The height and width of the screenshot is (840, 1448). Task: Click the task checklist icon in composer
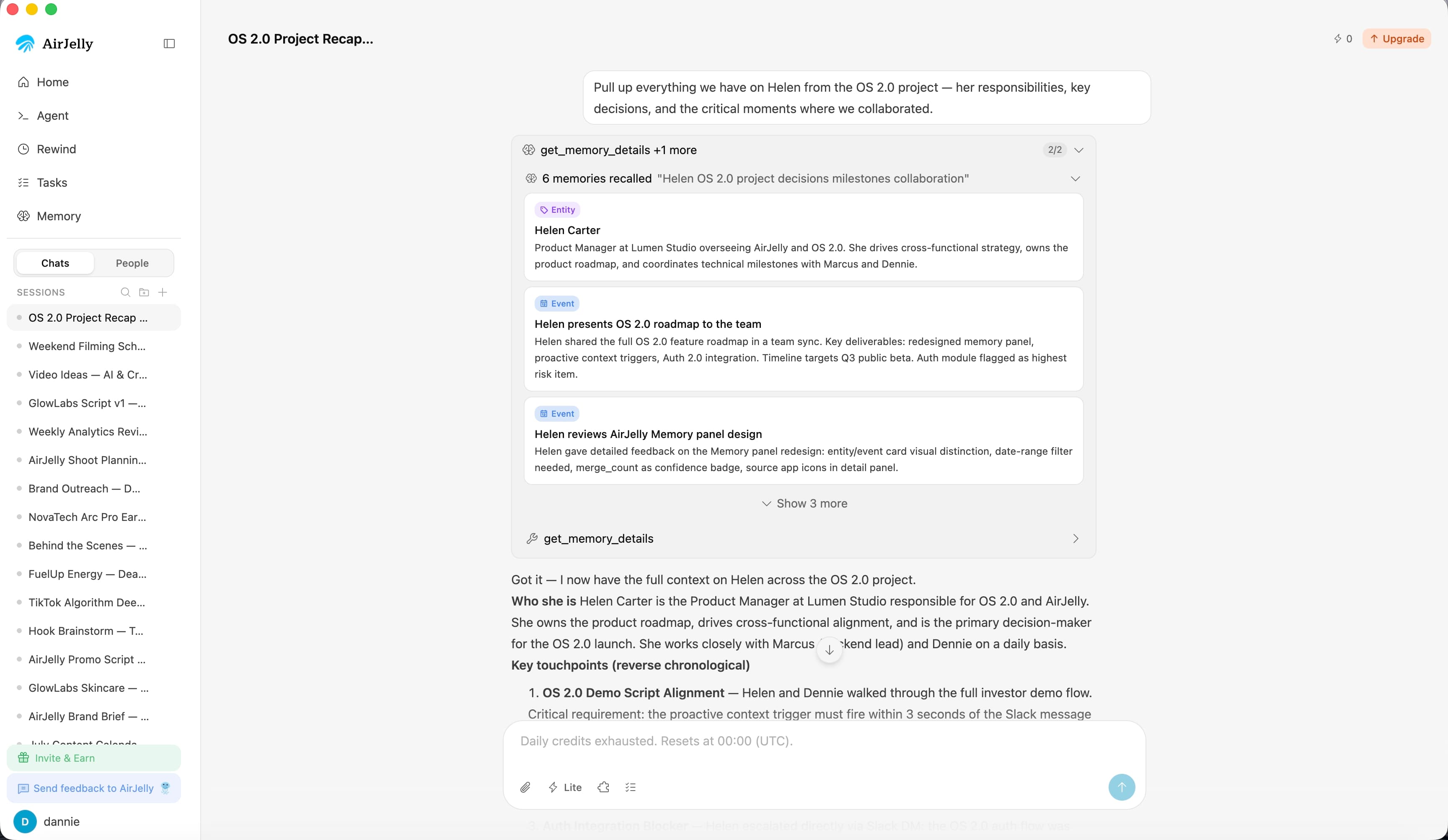630,788
